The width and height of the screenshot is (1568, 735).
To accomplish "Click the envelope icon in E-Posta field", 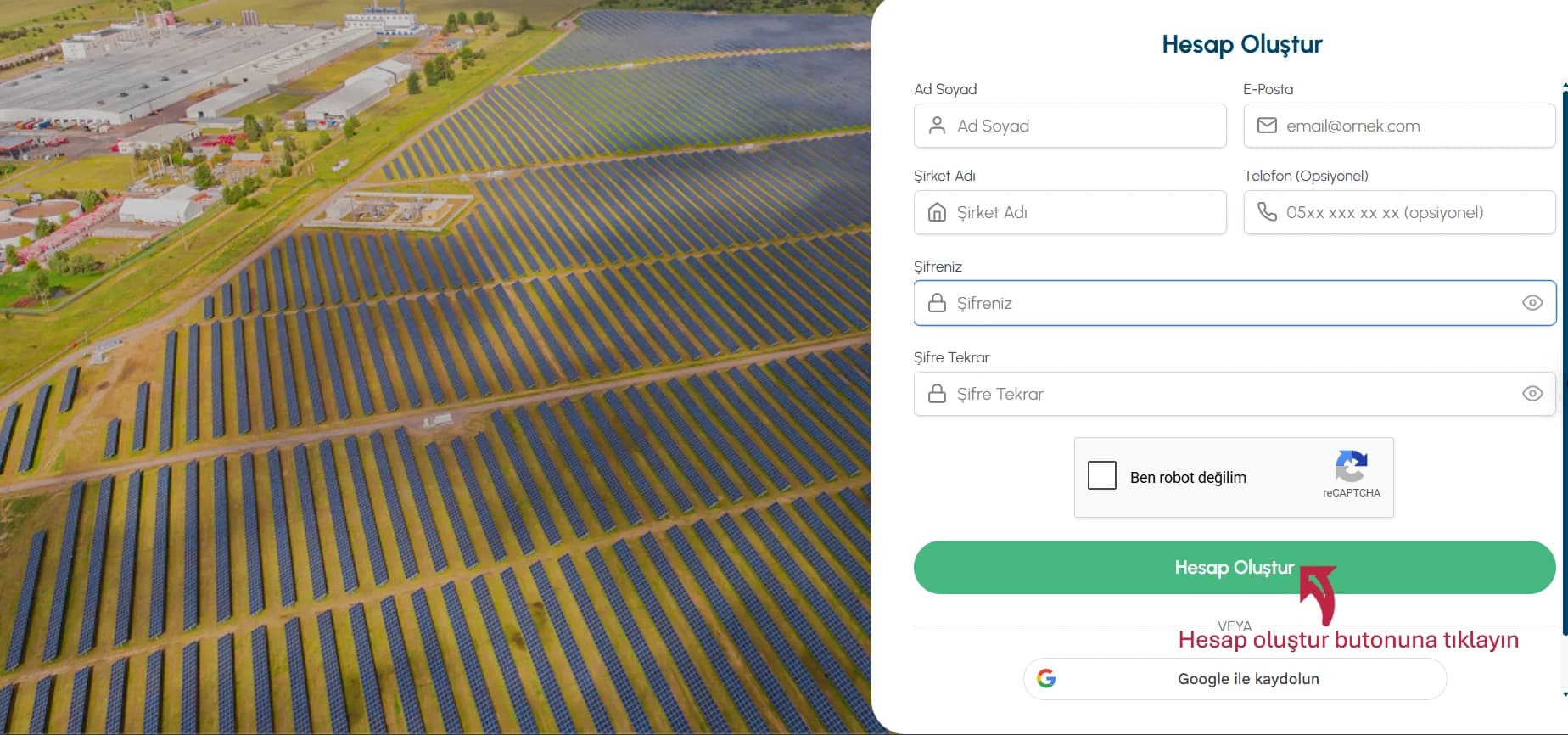I will pyautogui.click(x=1267, y=126).
